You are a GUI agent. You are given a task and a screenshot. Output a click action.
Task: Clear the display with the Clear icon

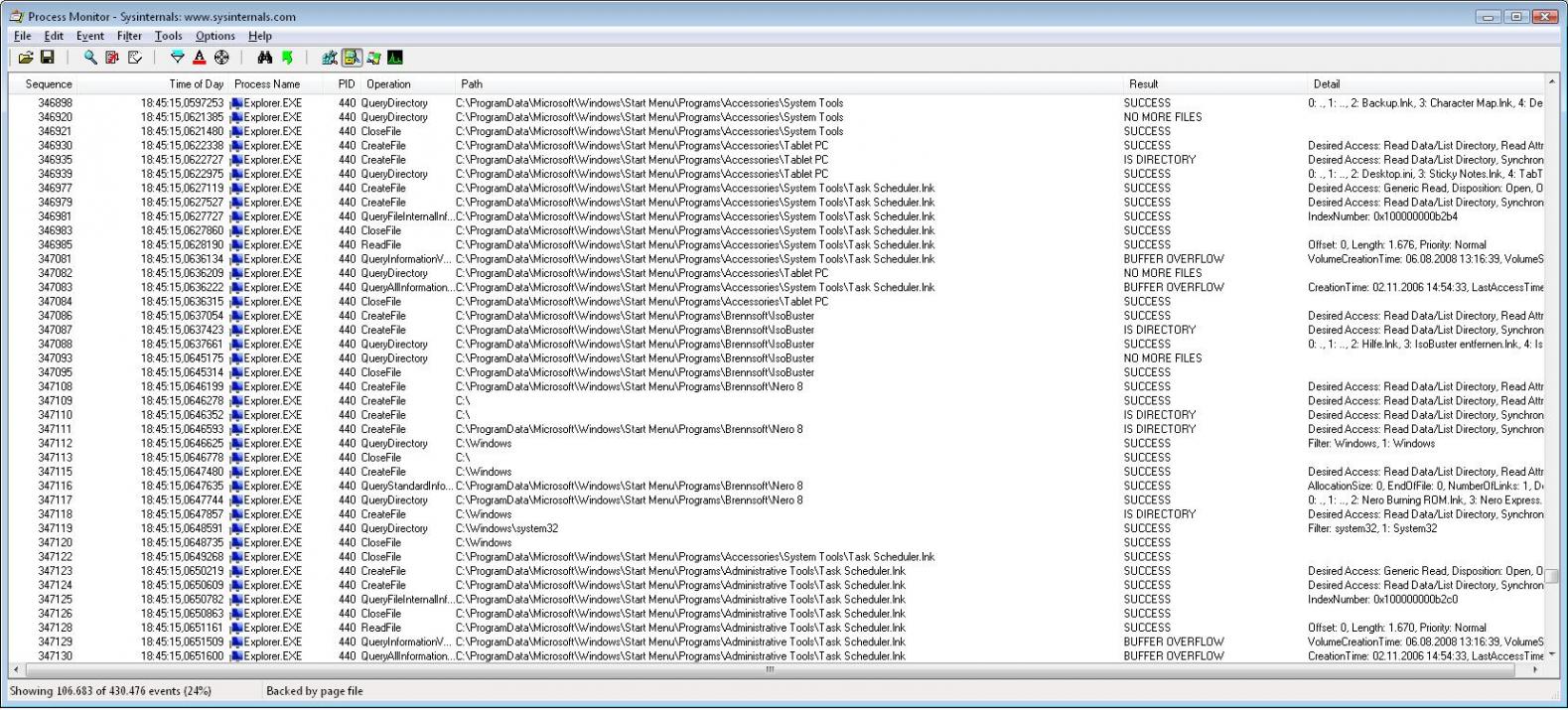click(x=134, y=58)
